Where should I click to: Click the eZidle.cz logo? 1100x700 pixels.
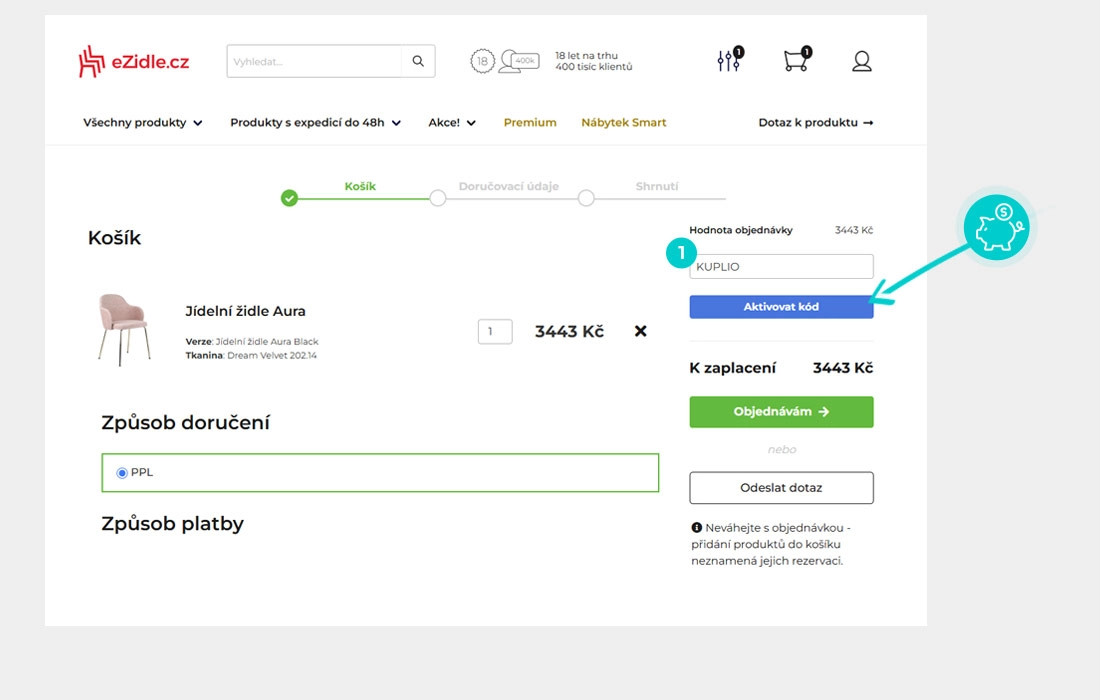tap(133, 62)
